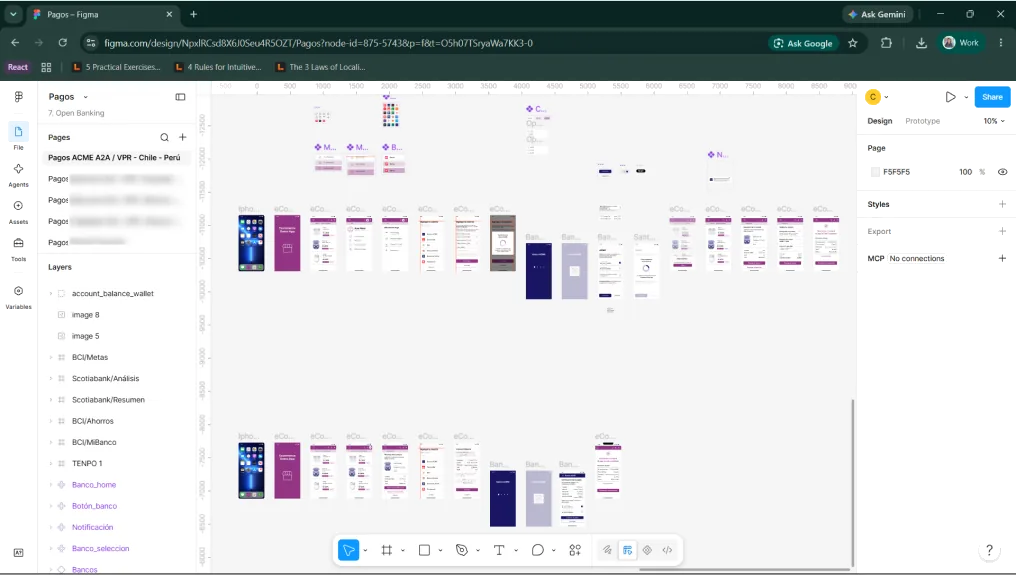Viewport: 1016px width, 575px height.
Task: Select the Frame tool
Action: tap(387, 550)
